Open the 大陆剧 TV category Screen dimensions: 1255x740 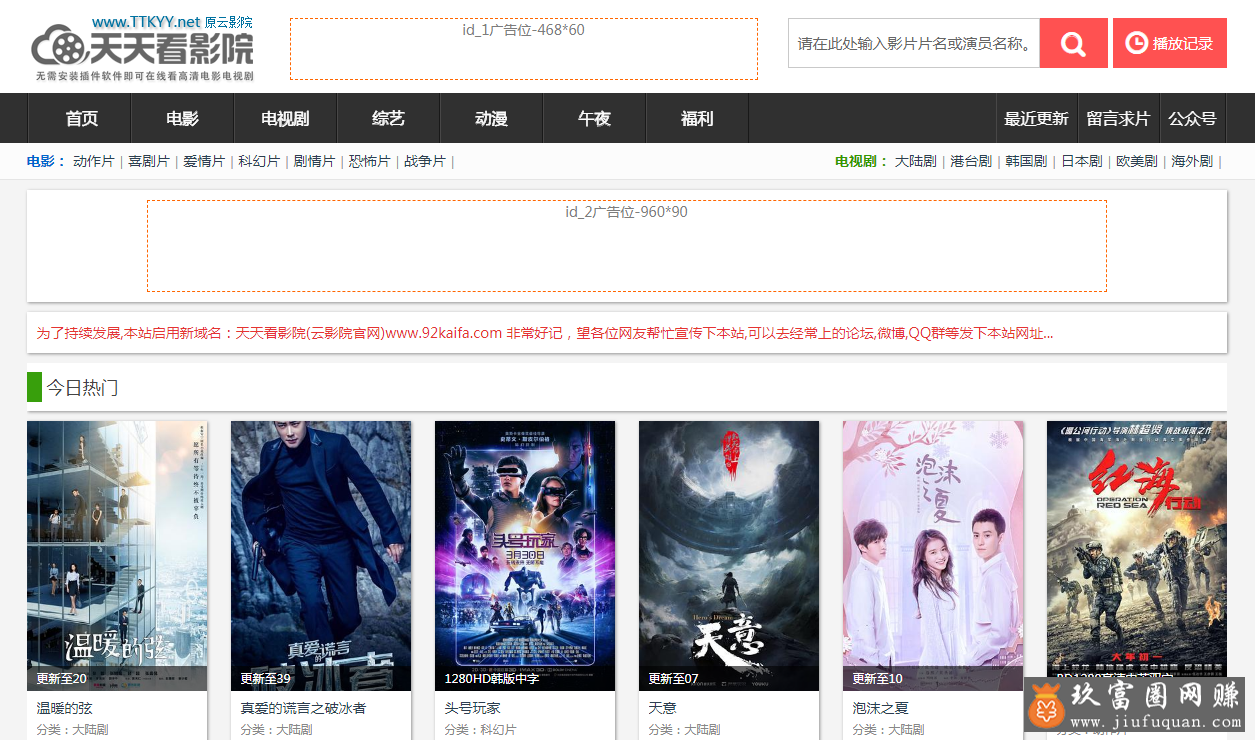[x=916, y=161]
